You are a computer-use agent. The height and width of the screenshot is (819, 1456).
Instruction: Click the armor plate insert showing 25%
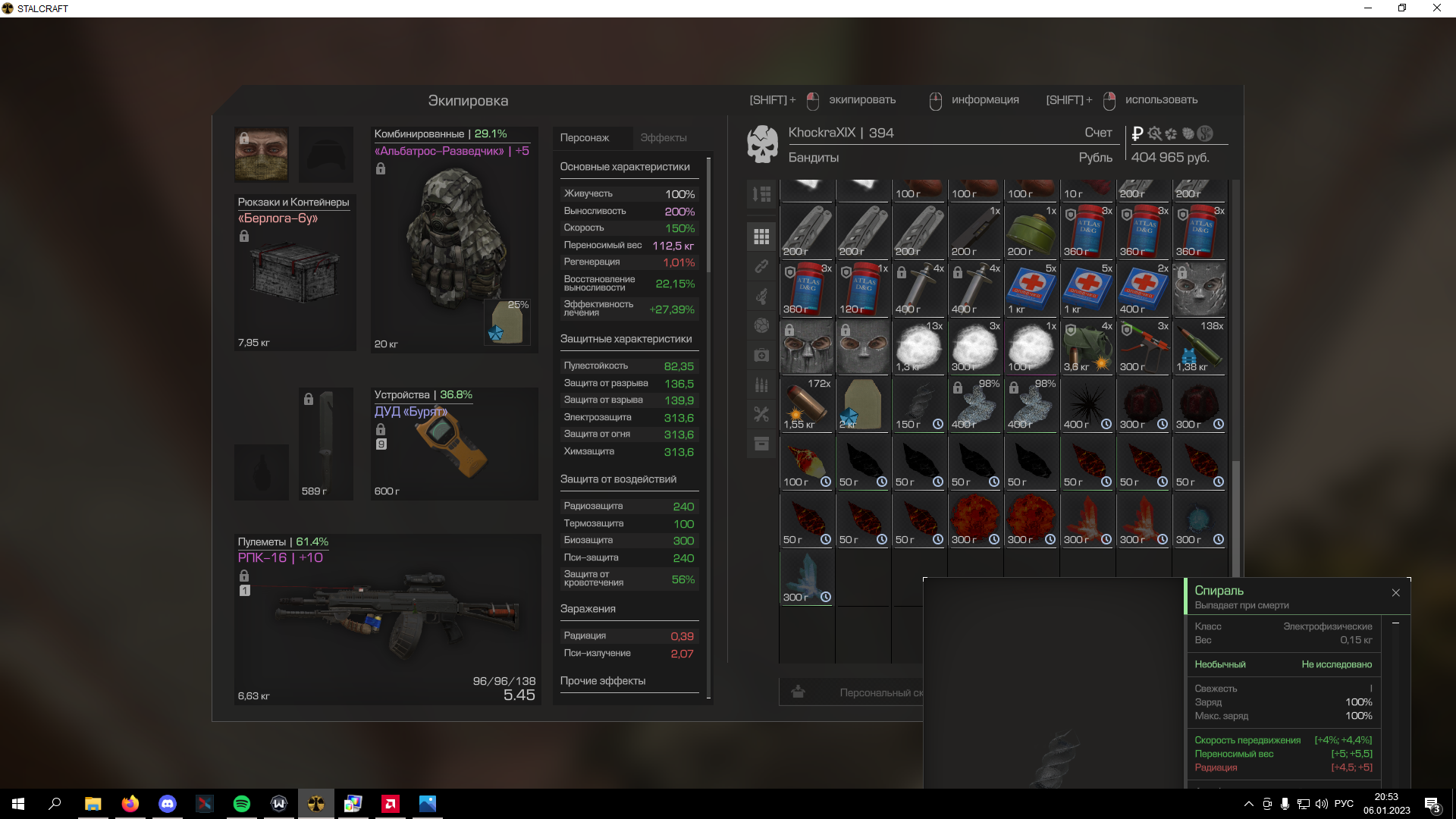(507, 322)
